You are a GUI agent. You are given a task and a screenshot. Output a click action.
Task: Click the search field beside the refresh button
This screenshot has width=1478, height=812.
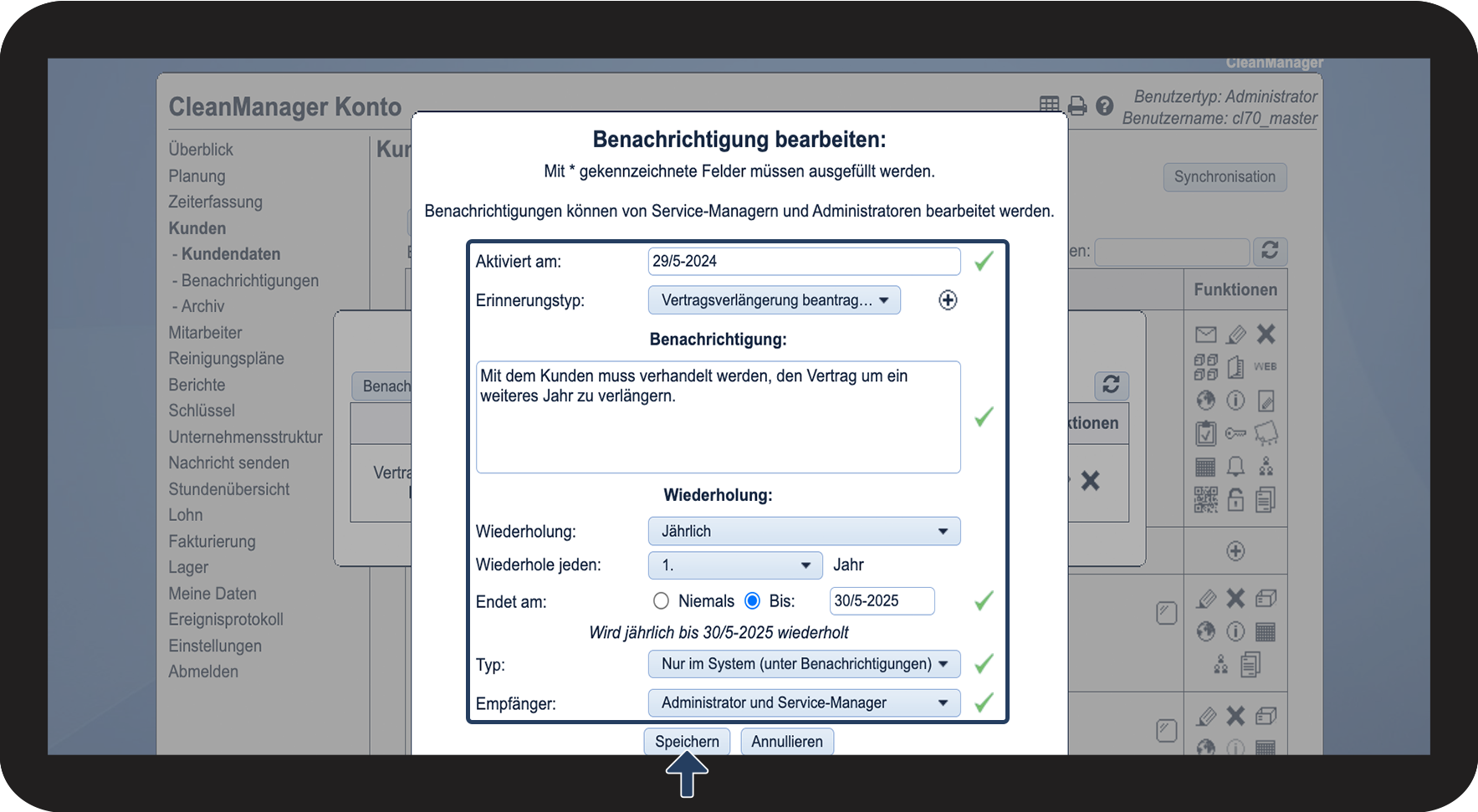click(x=1172, y=252)
